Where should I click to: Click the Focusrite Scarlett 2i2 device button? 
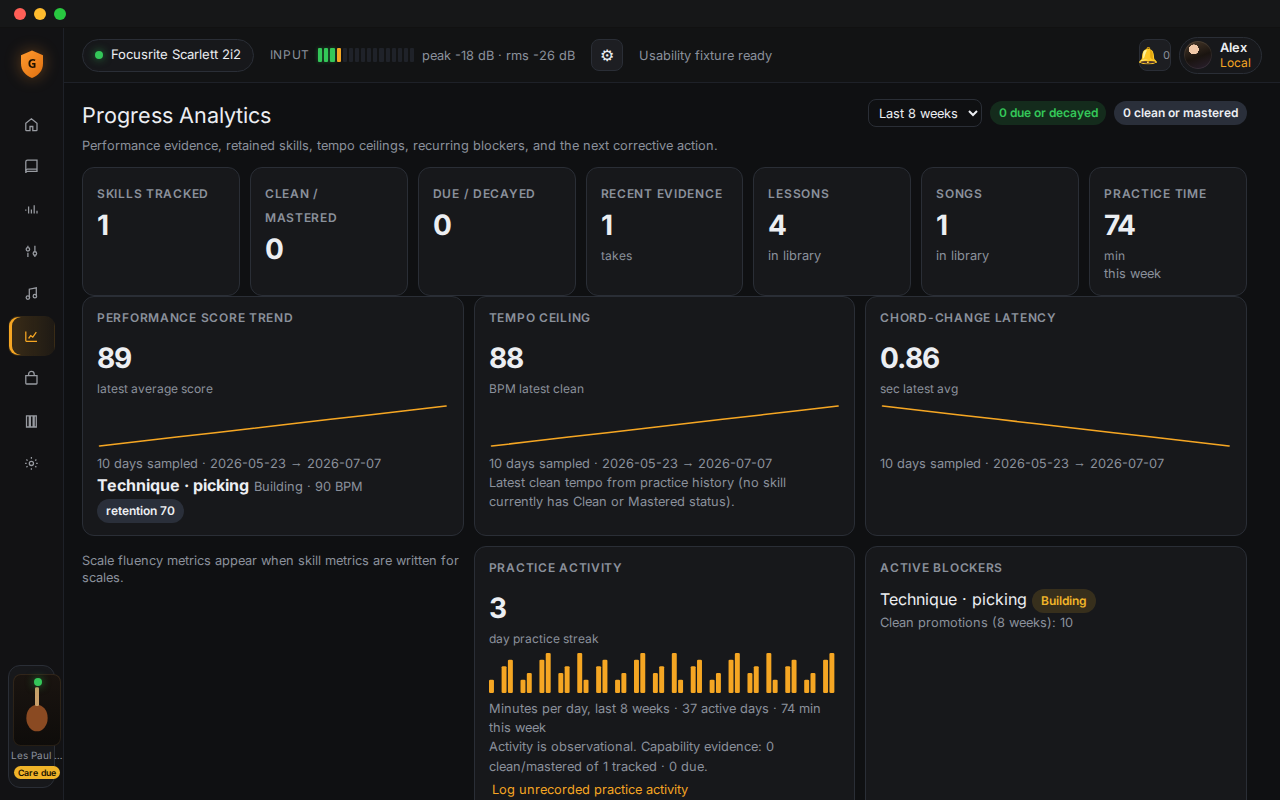click(168, 55)
